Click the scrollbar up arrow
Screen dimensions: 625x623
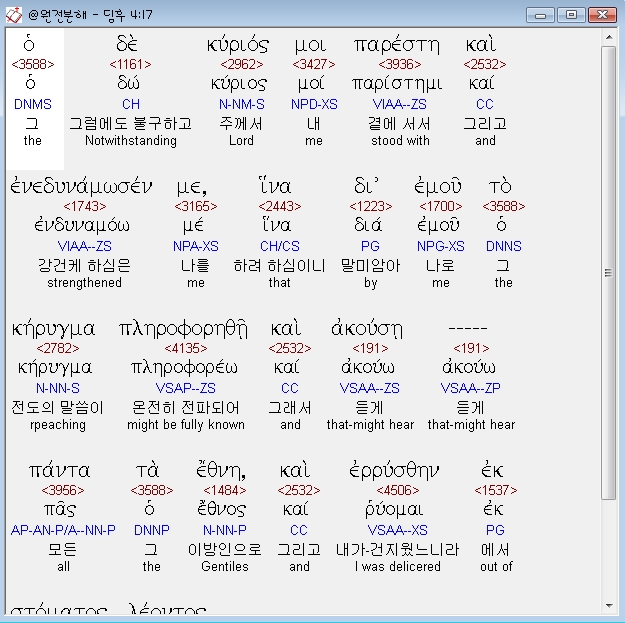(x=609, y=37)
